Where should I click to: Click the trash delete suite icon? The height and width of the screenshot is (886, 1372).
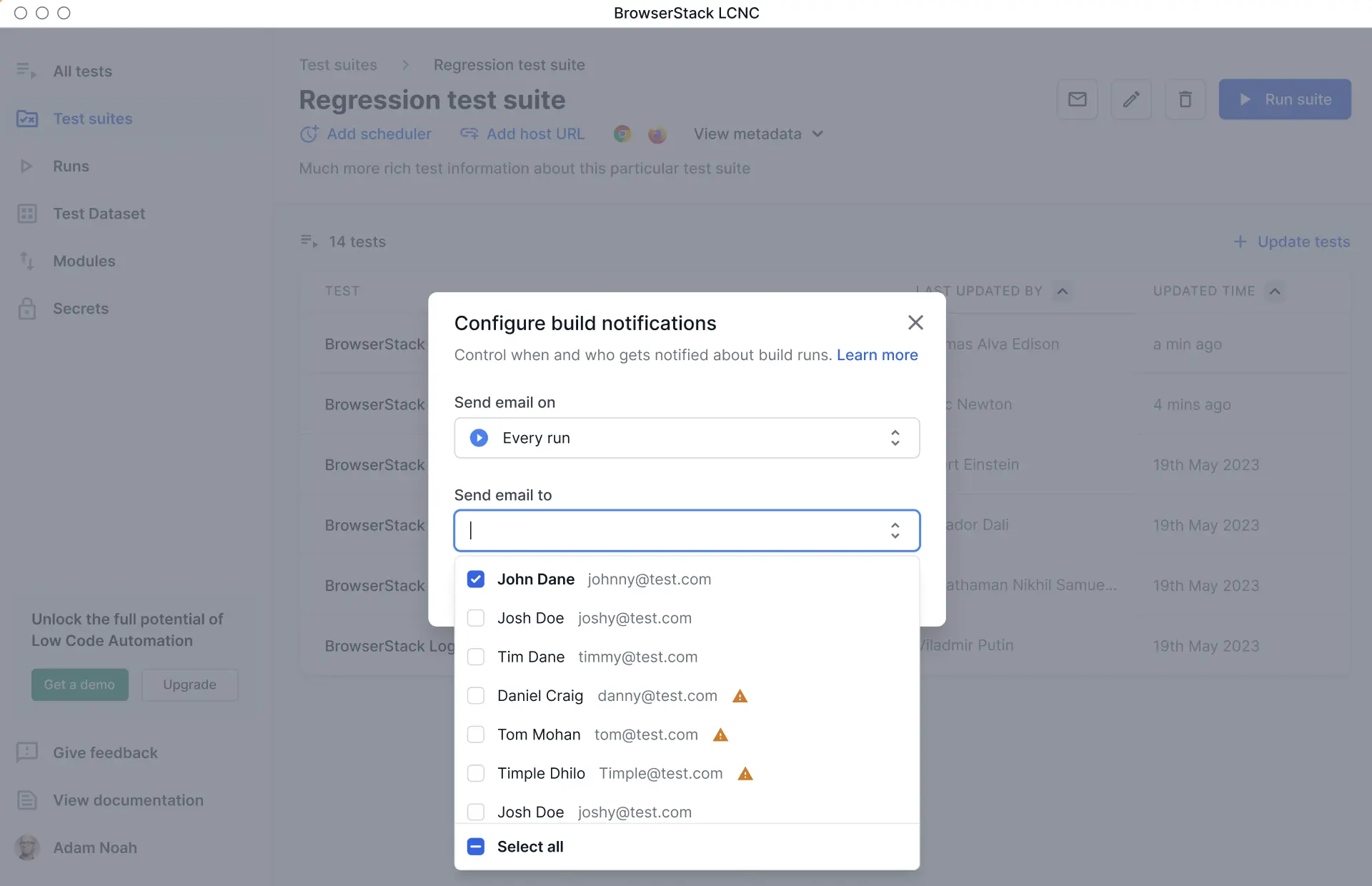point(1185,99)
